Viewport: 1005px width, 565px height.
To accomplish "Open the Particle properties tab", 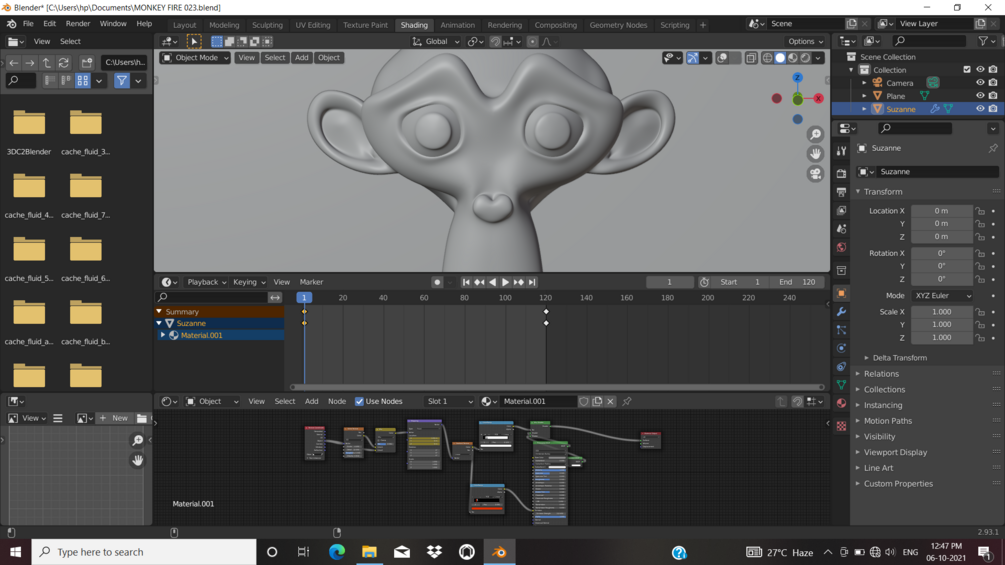I will pos(842,330).
